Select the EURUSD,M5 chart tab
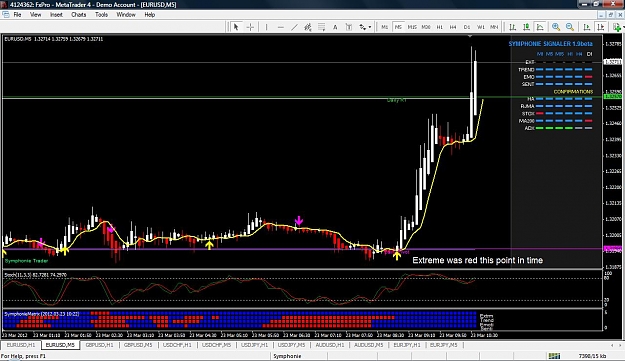 click(60, 345)
